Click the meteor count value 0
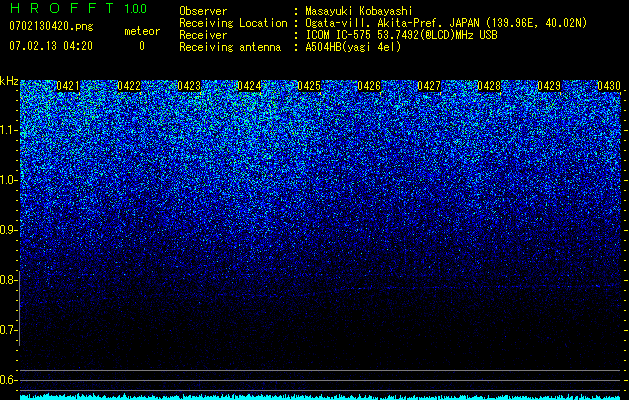 point(142,46)
